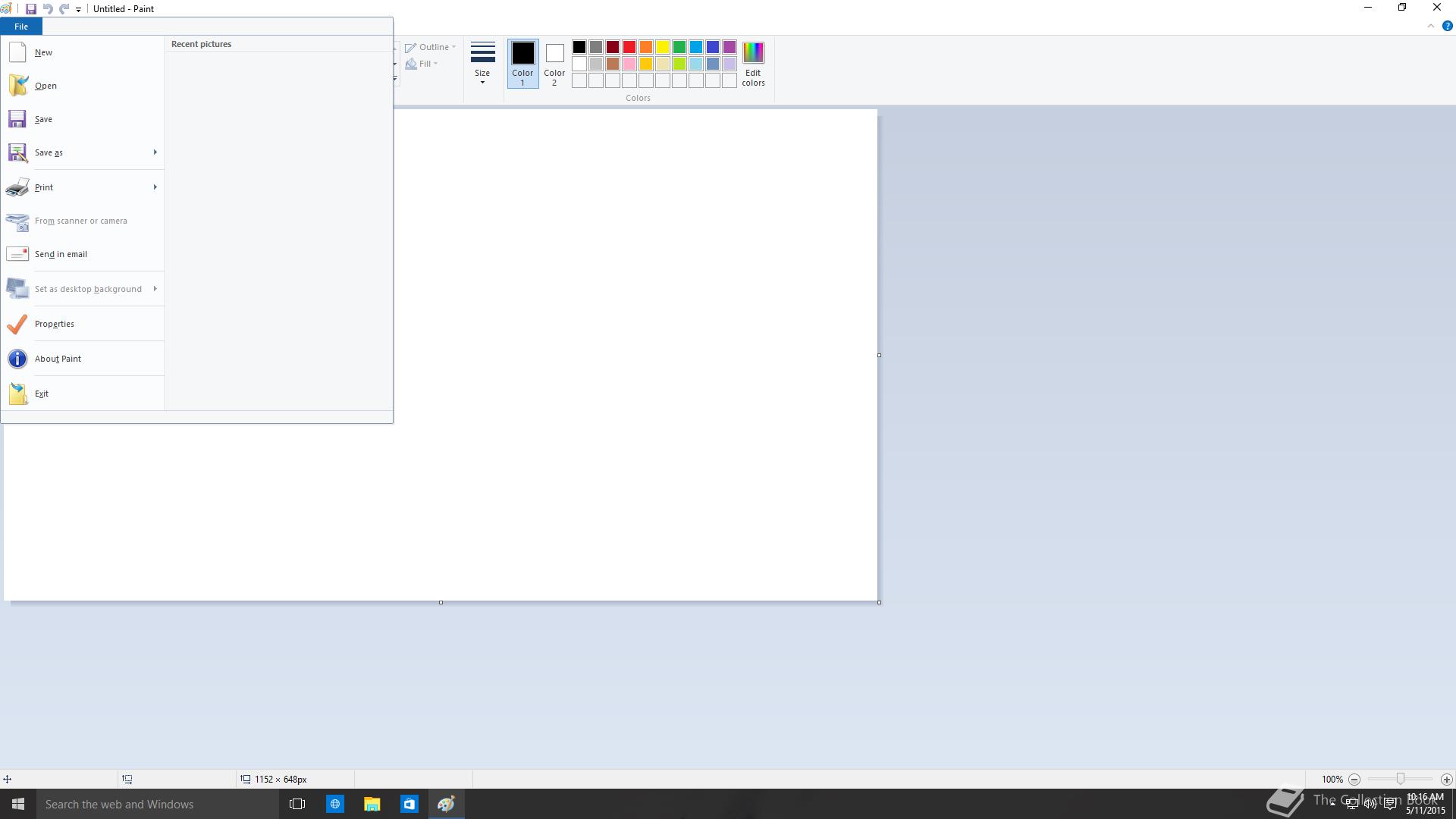Select New menu item text
The width and height of the screenshot is (1456, 819).
coord(43,52)
